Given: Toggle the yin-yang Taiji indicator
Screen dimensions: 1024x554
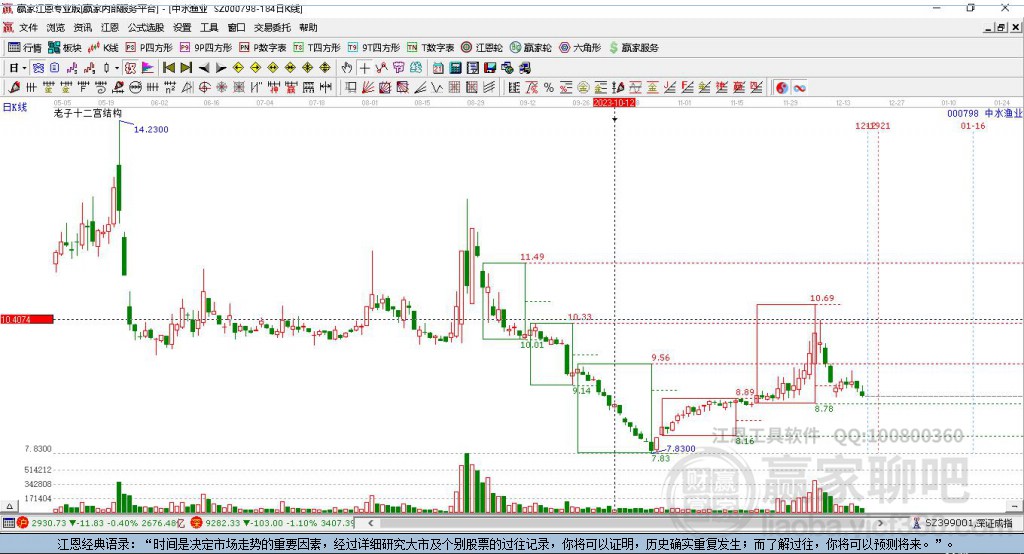Looking at the screenshot, I should pos(782,87).
